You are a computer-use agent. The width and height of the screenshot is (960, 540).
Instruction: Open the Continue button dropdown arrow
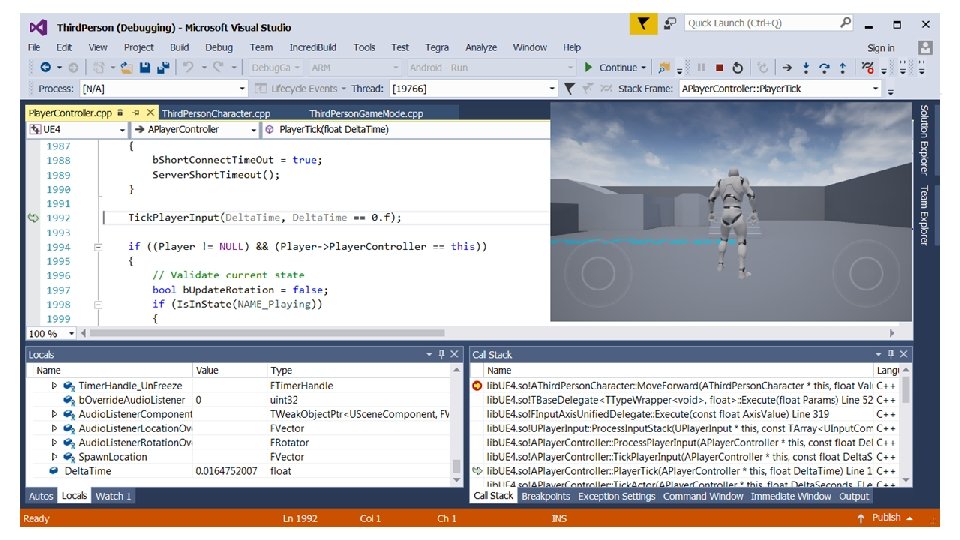click(643, 67)
